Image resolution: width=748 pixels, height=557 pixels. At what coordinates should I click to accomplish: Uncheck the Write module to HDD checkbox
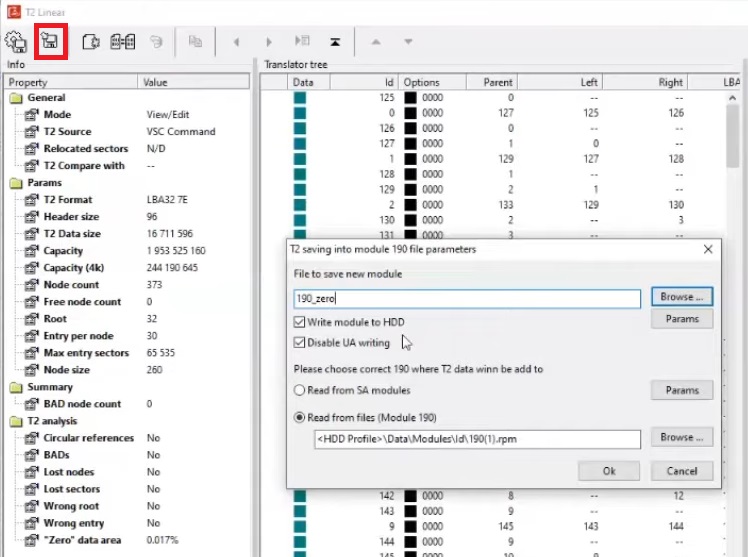click(x=300, y=322)
